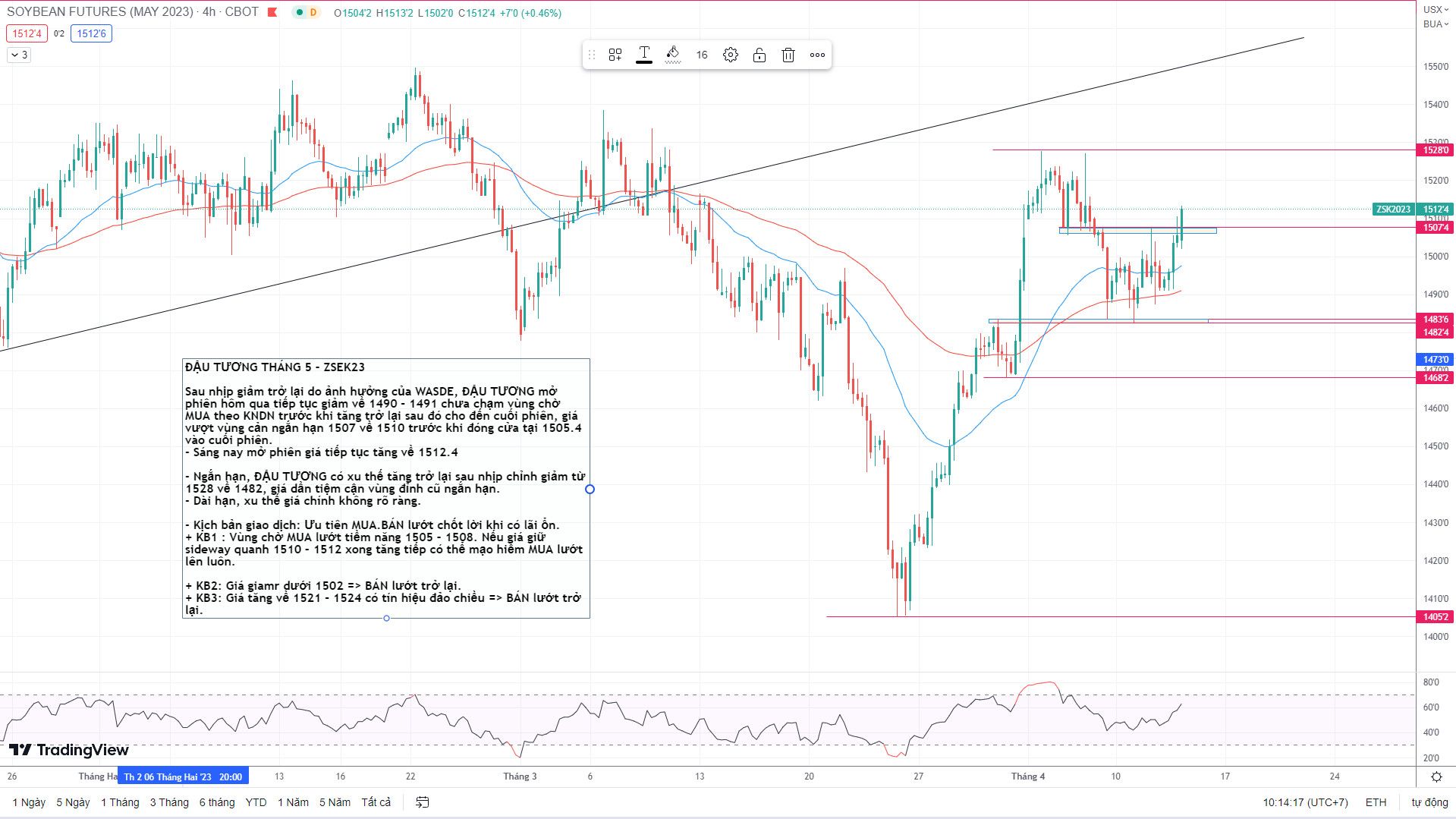This screenshot has width=1456, height=819.
Task: Toggle the ETH extended hours session
Action: pos(1376,802)
